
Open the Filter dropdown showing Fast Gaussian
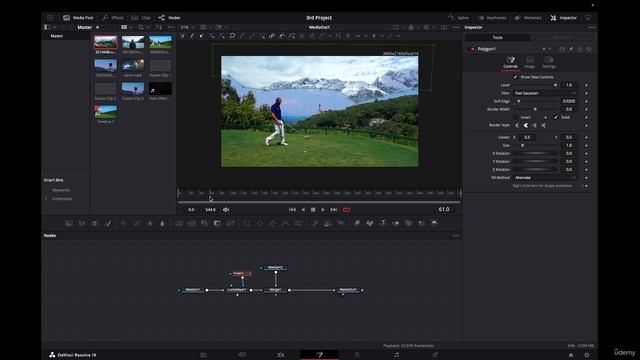point(545,93)
